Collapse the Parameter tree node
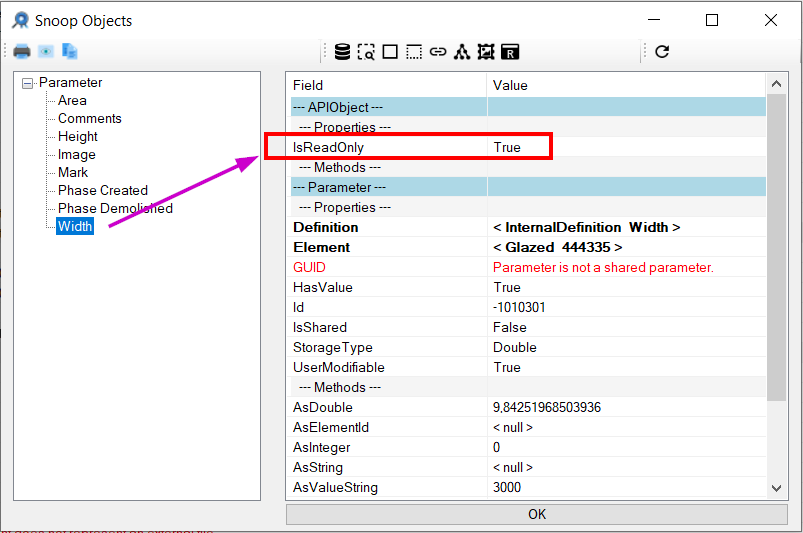 pos(28,83)
